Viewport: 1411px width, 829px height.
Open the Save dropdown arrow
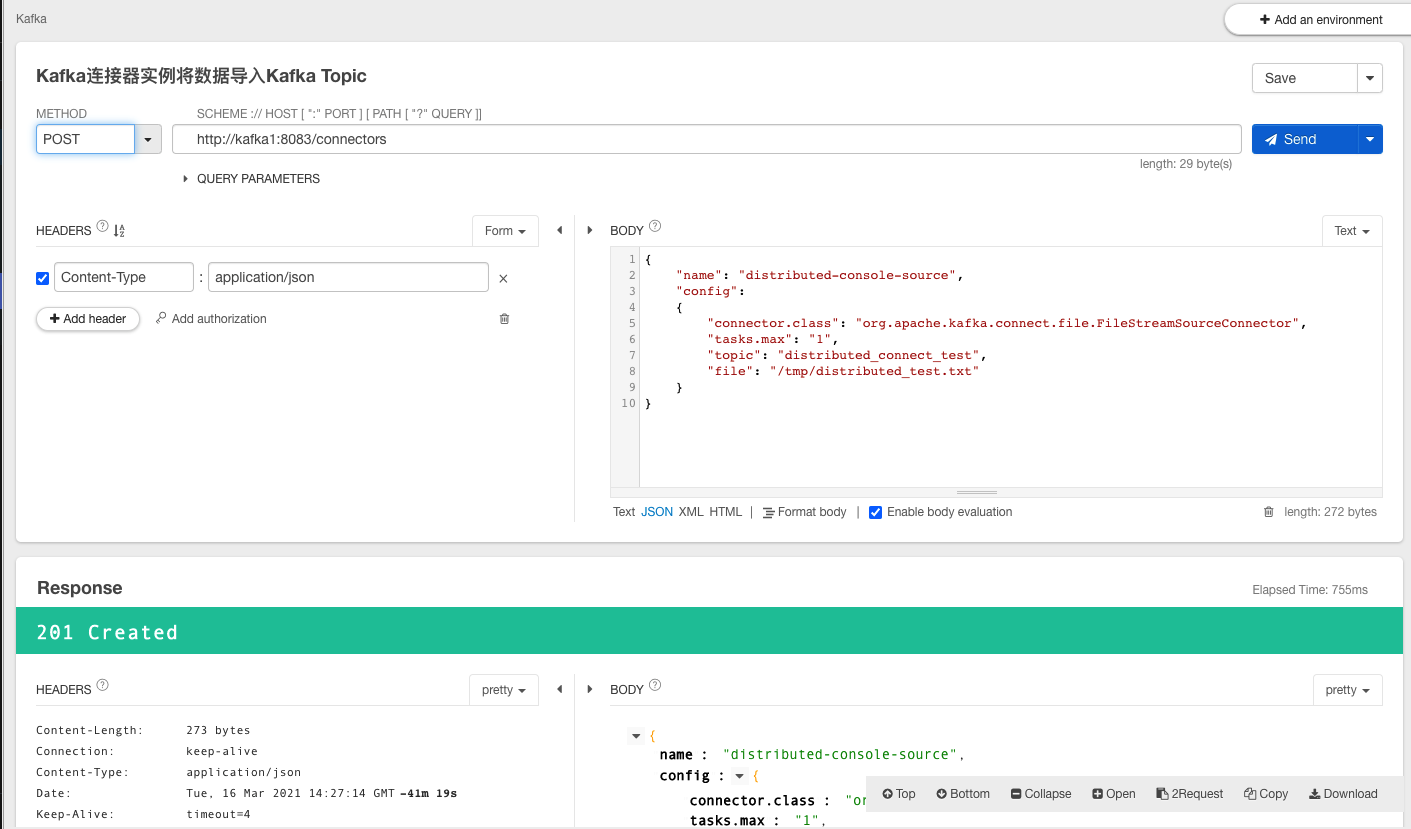pyautogui.click(x=1370, y=78)
